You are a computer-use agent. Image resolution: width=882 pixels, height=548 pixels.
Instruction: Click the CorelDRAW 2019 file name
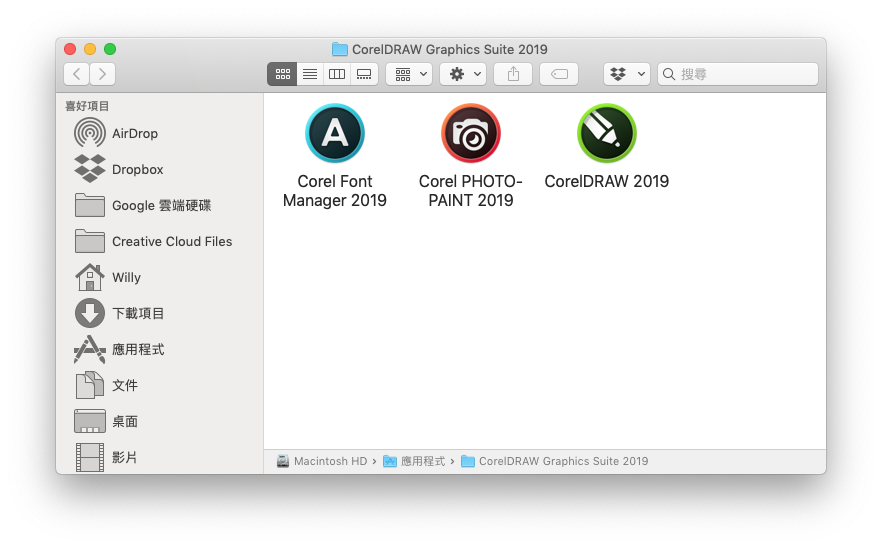pyautogui.click(x=606, y=181)
